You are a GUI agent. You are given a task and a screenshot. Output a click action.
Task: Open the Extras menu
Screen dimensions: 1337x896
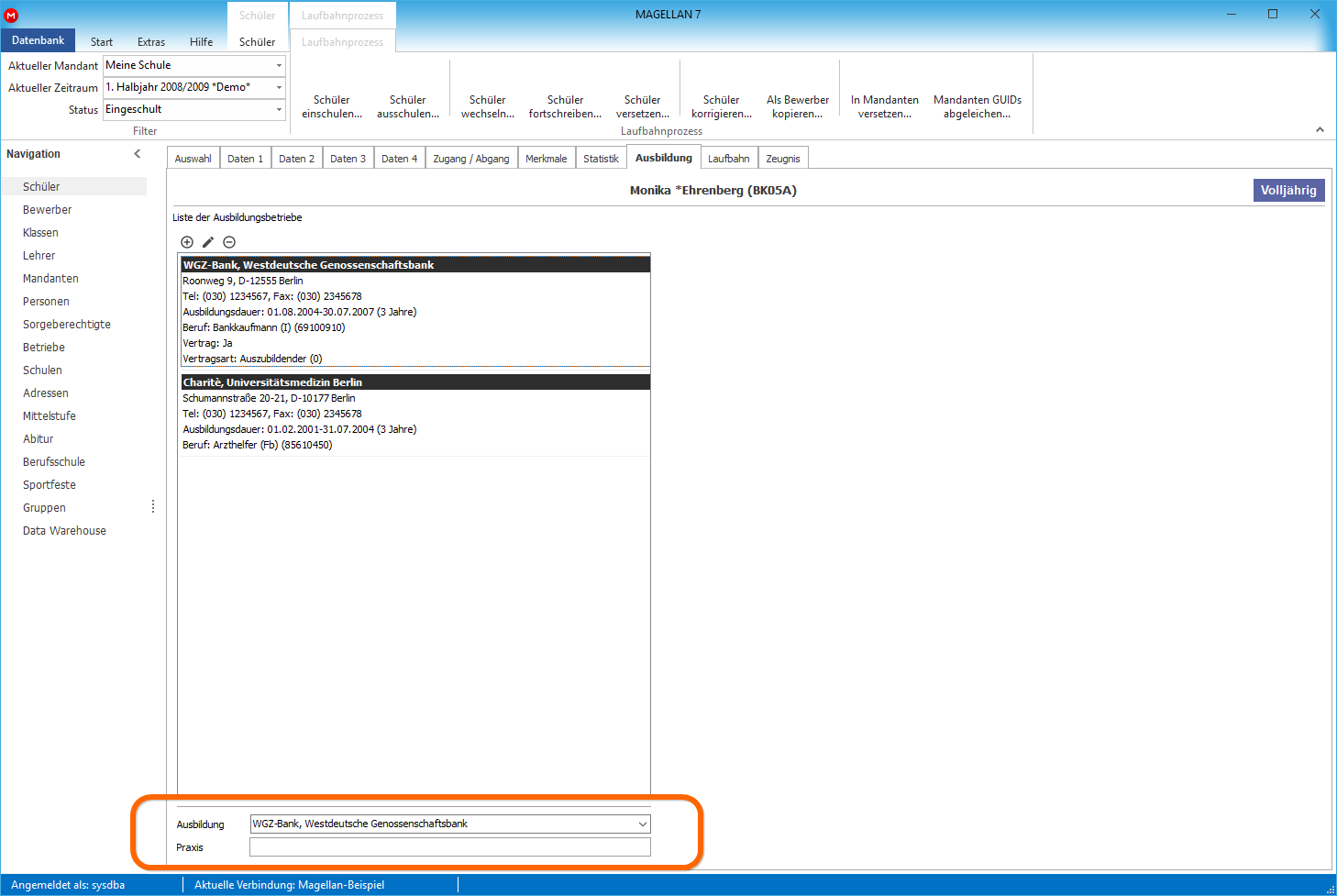click(151, 42)
